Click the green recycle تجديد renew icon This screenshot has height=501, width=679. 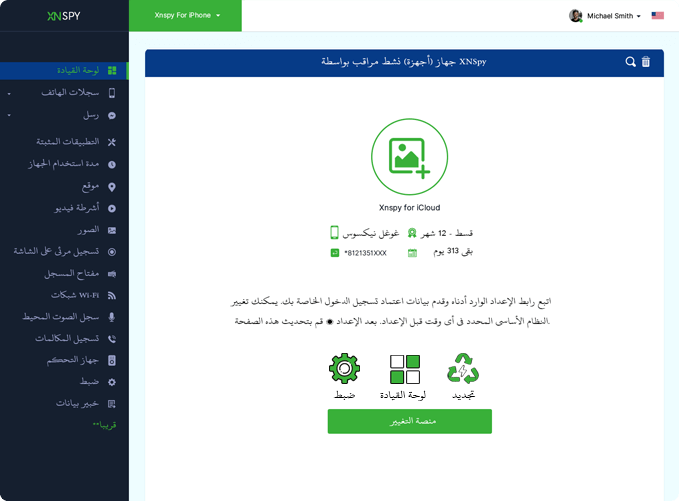click(x=463, y=368)
